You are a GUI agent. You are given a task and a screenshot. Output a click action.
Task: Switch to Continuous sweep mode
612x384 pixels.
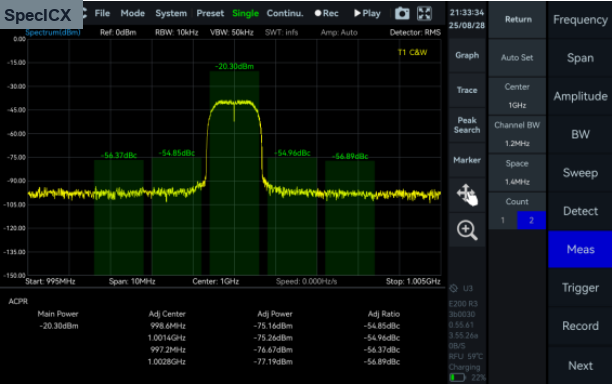(285, 13)
